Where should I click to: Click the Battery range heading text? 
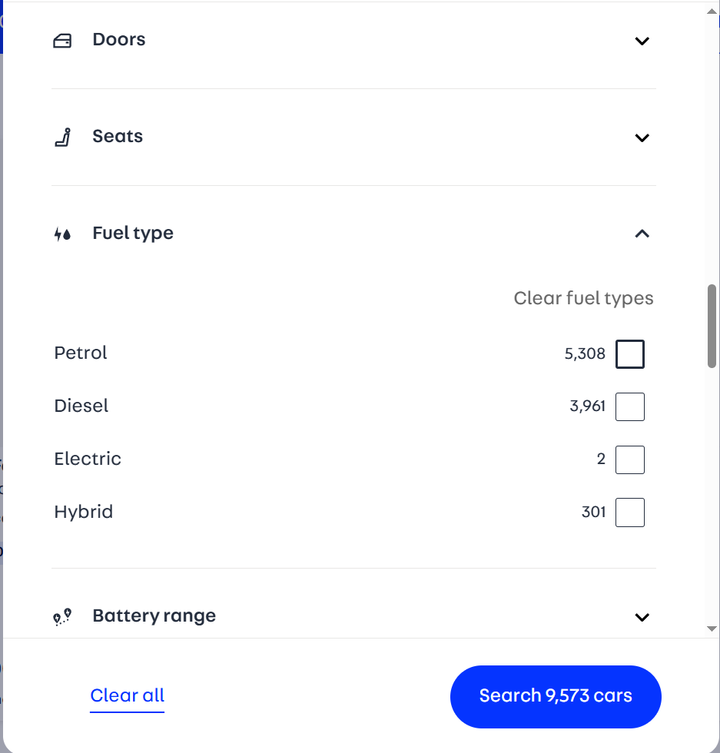pos(154,616)
